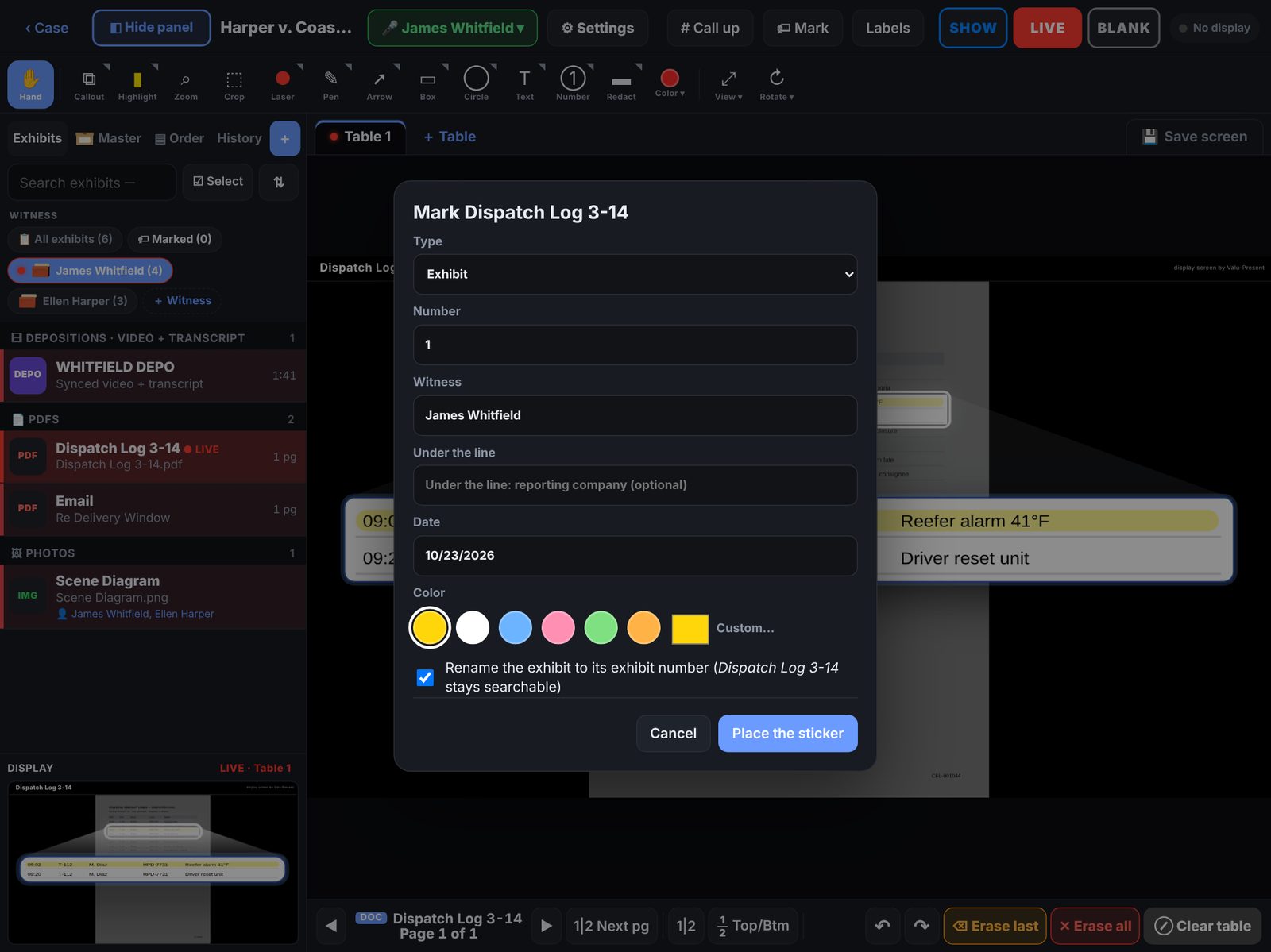The height and width of the screenshot is (952, 1271).
Task: Switch display to SHOW mode
Action: click(x=973, y=28)
